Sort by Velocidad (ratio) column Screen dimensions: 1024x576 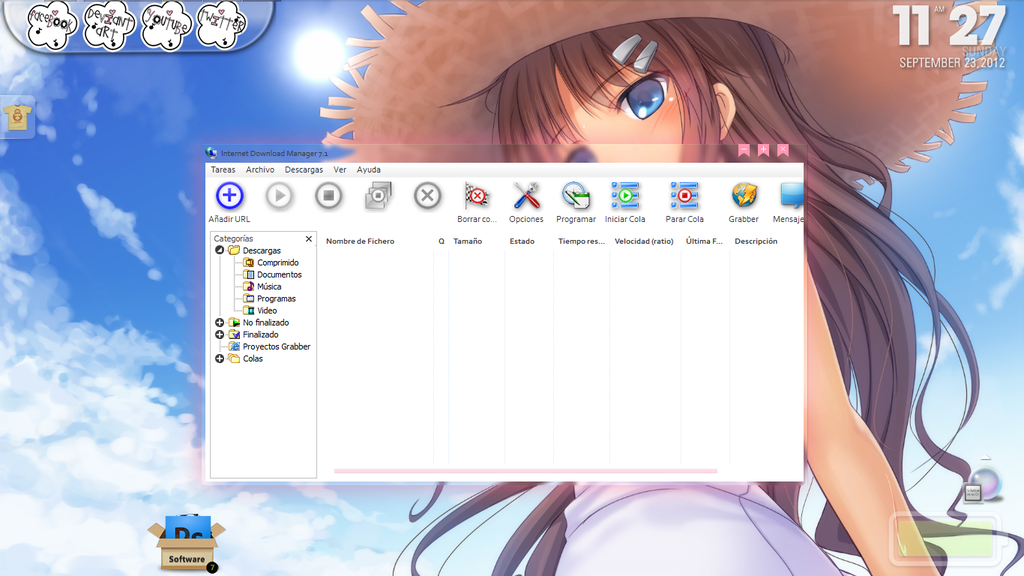coord(644,241)
